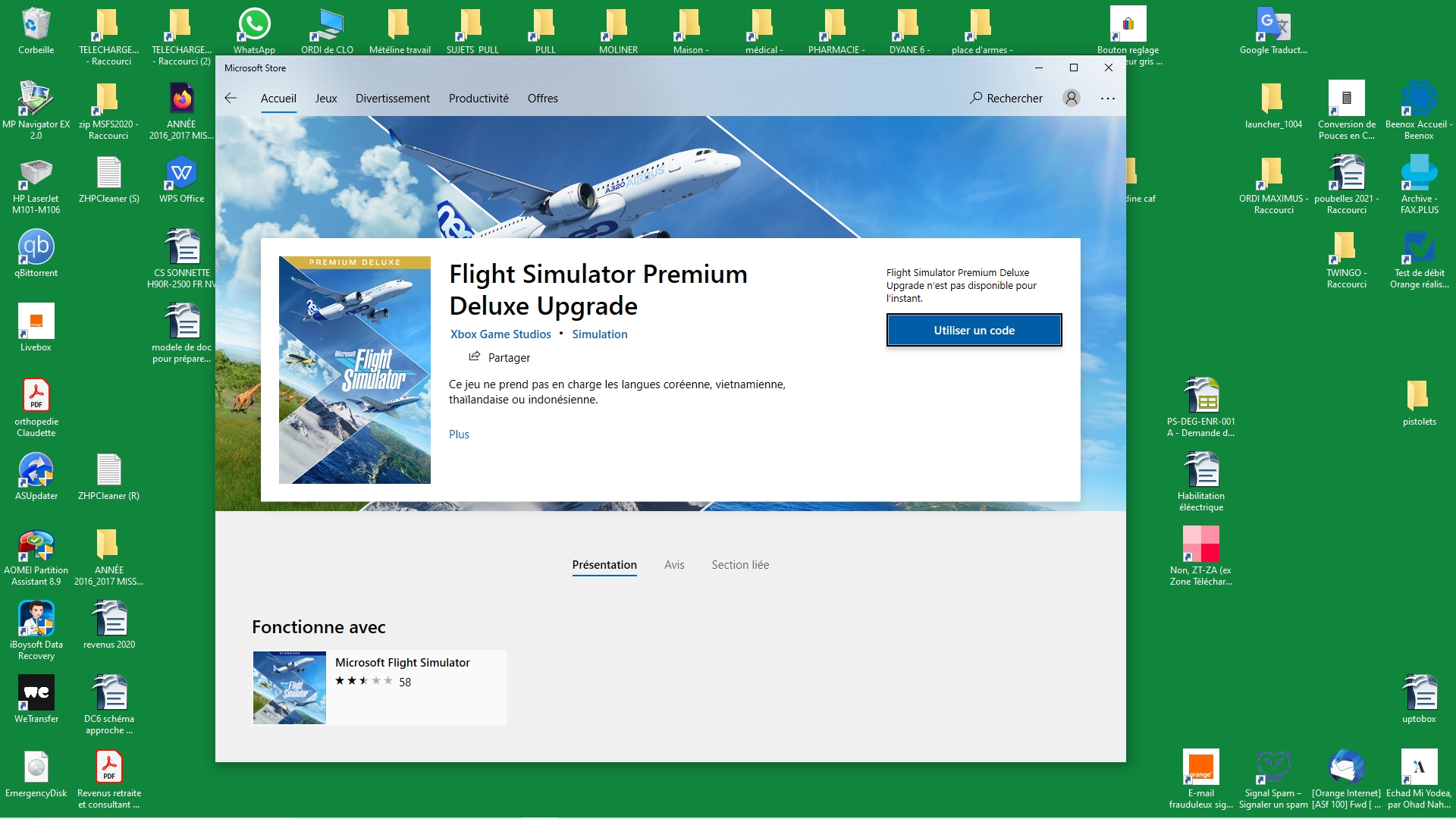The image size is (1456, 819).
Task: Open the Xbox Game Studios publisher link
Action: pyautogui.click(x=500, y=334)
